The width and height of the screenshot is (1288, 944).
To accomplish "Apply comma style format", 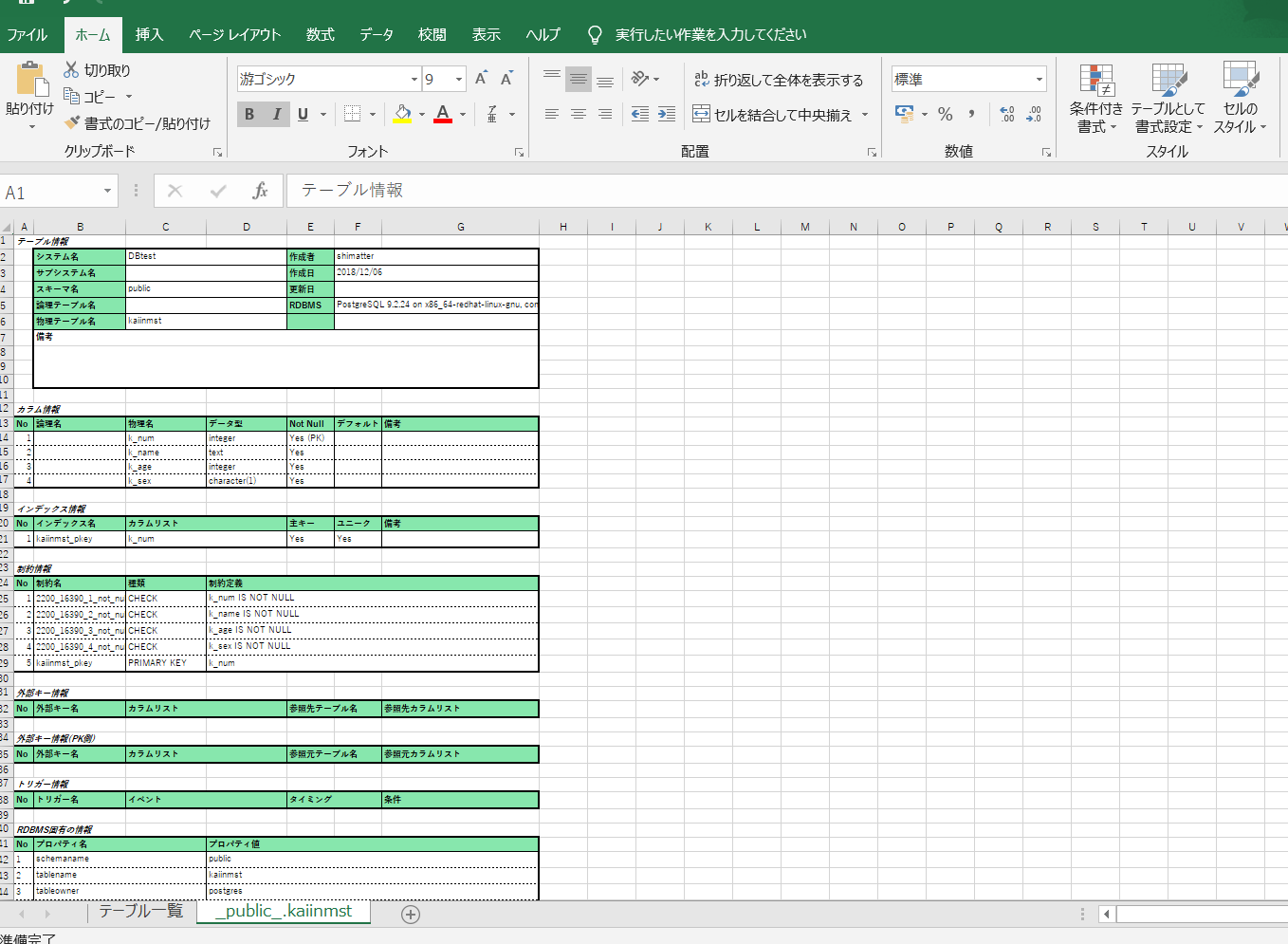I will 972,114.
